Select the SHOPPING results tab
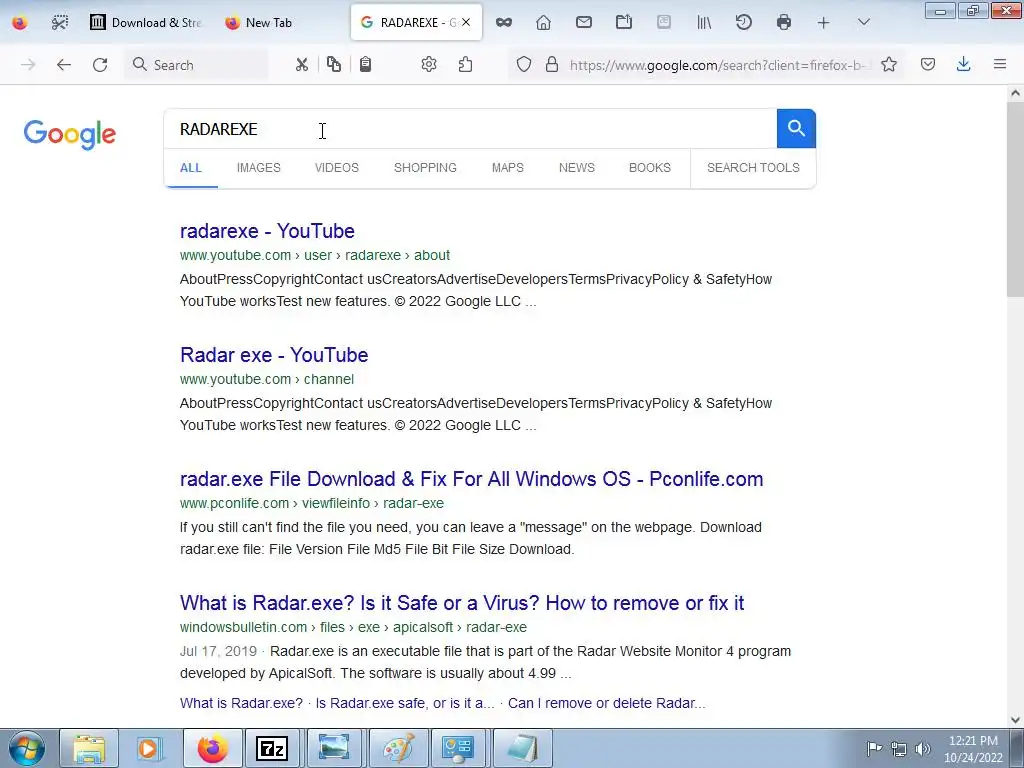The image size is (1024, 768). tap(425, 168)
